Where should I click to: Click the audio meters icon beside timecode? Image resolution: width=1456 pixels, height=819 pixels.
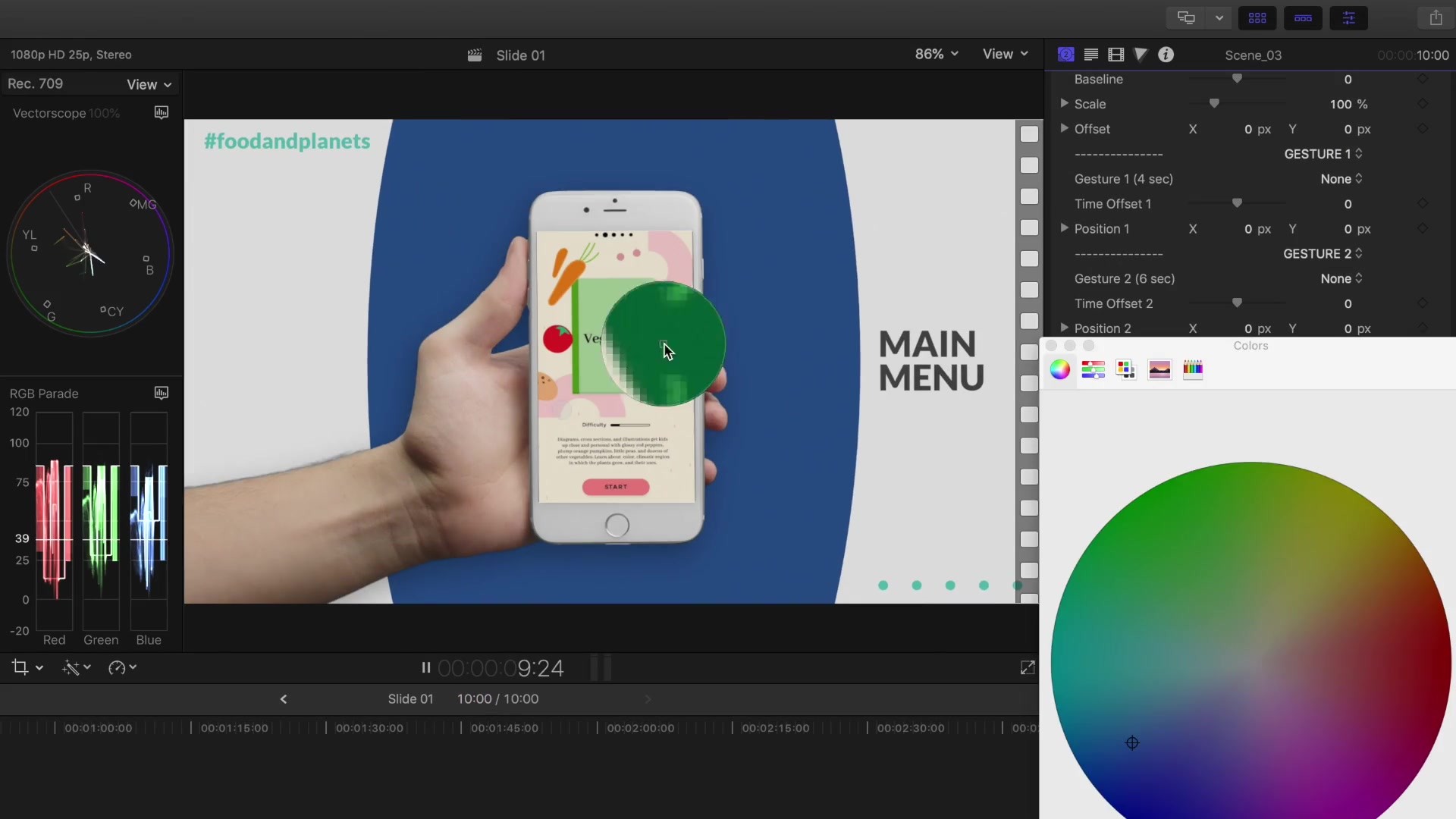coord(601,667)
